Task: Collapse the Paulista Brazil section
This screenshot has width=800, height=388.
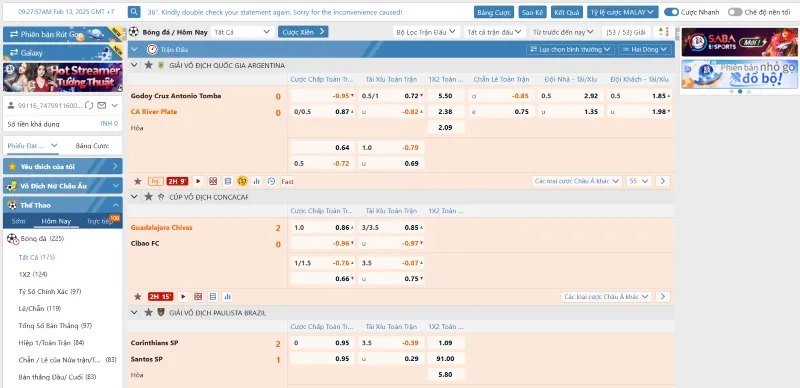Action: point(134,312)
